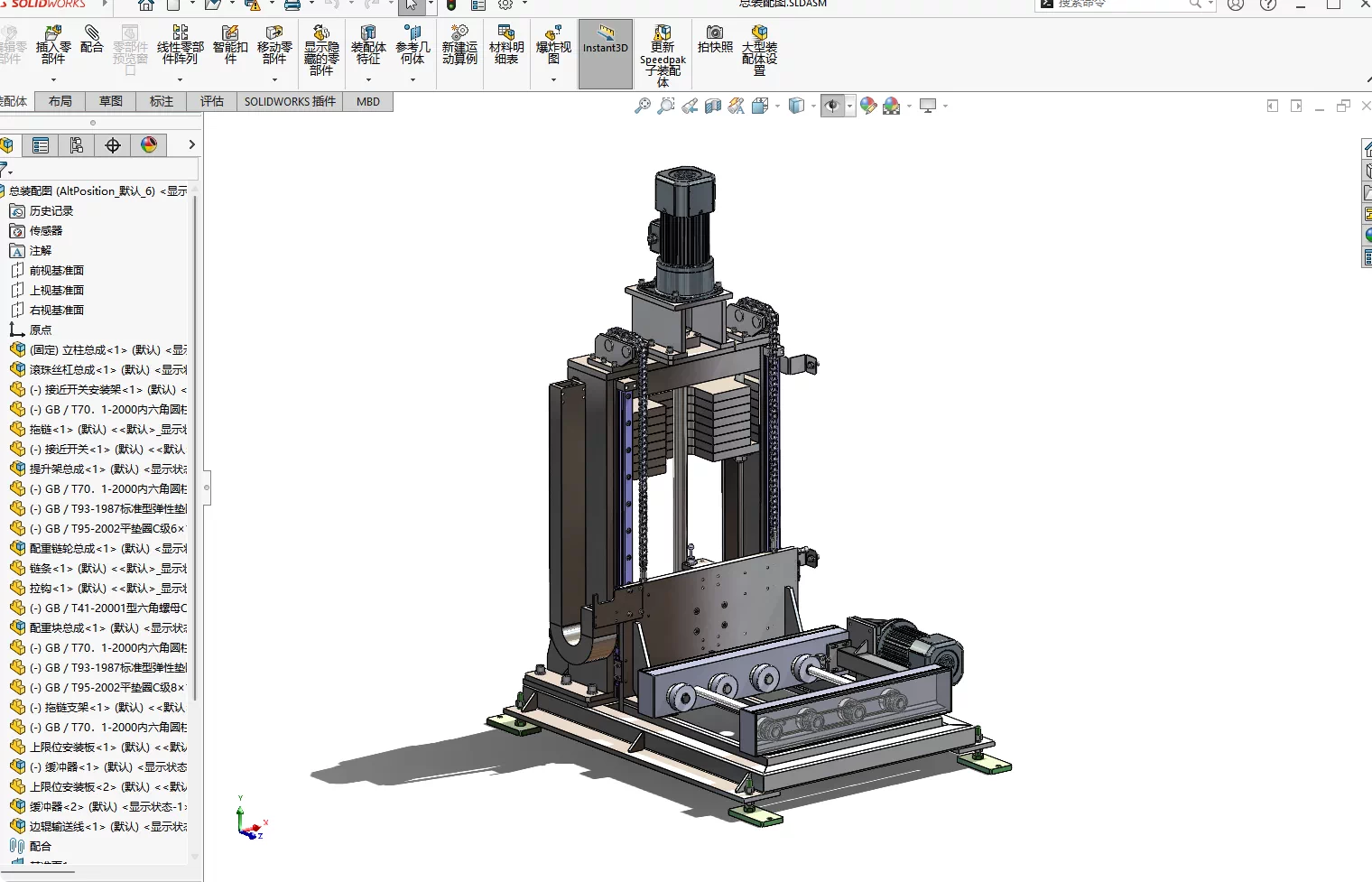Click the Print icon
This screenshot has width=1372, height=882.
[292, 5]
